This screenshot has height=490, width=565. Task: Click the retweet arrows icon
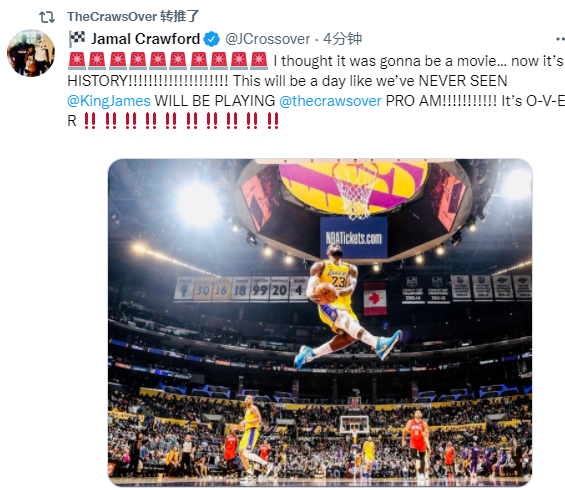47,17
